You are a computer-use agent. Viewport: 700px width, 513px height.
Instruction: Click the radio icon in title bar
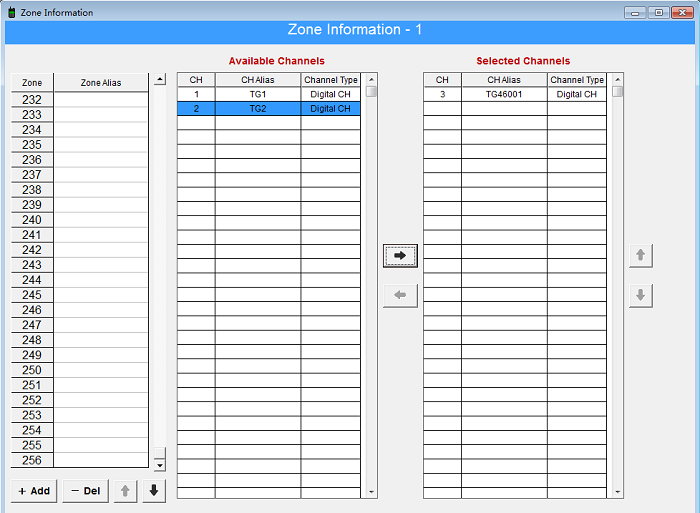[x=11, y=12]
